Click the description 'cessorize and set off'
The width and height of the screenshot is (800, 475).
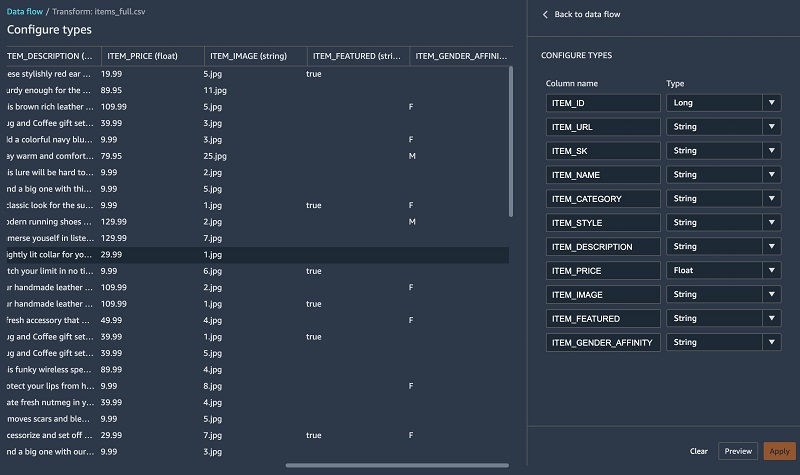click(49, 435)
